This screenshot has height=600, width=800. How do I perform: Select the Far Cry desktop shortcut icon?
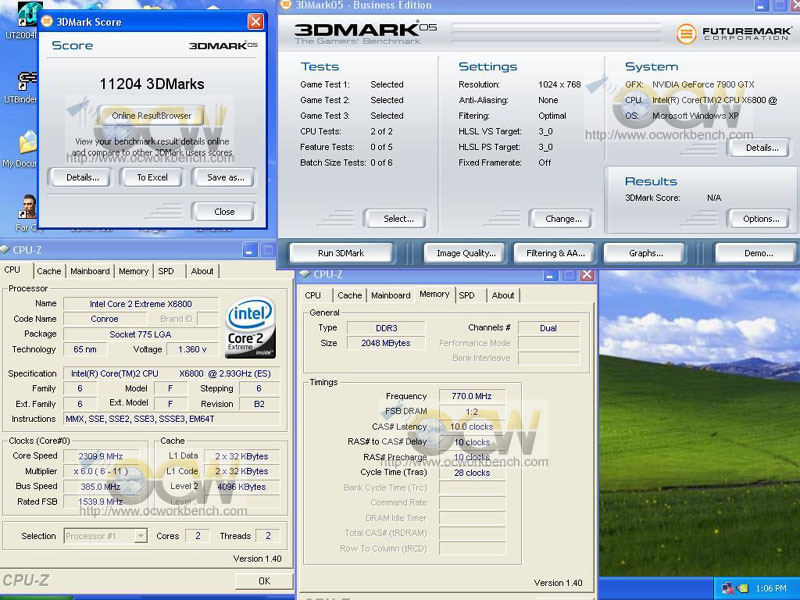tap(29, 206)
